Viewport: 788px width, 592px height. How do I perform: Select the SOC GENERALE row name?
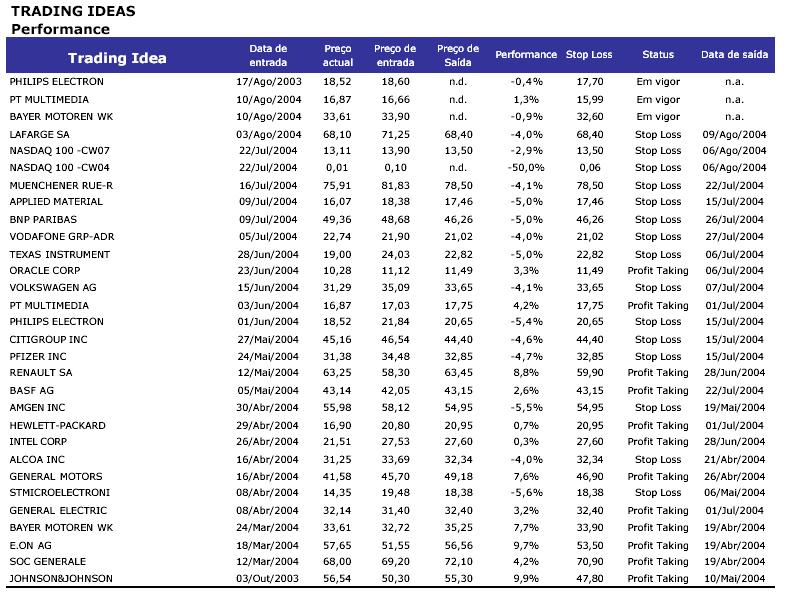click(47, 562)
